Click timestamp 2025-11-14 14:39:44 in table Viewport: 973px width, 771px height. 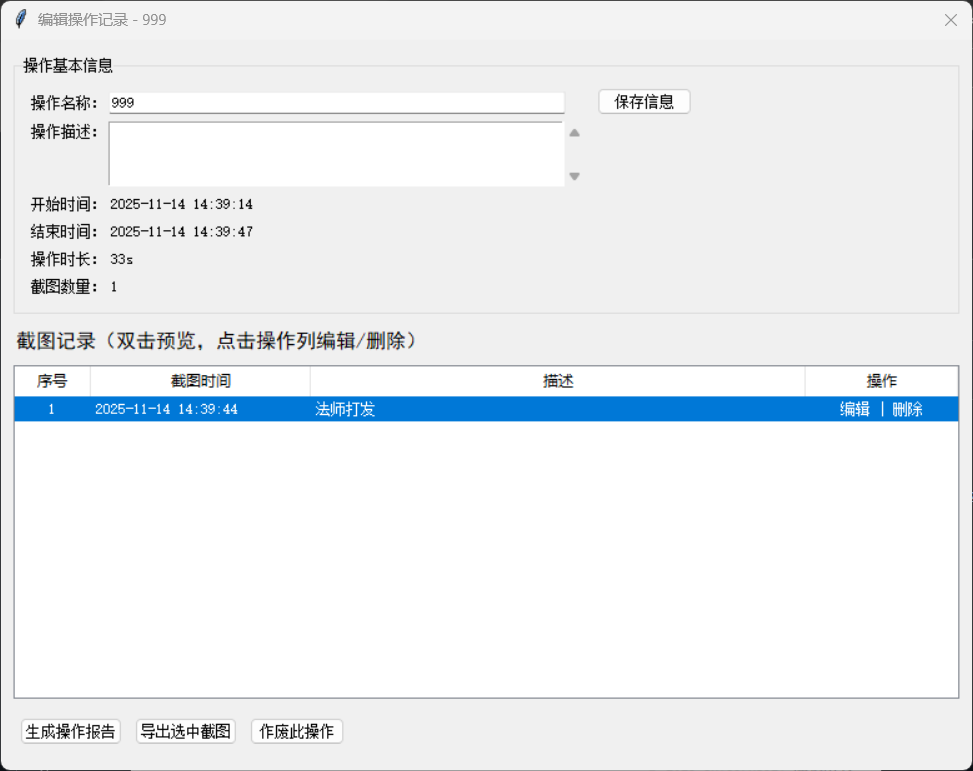[x=166, y=409]
